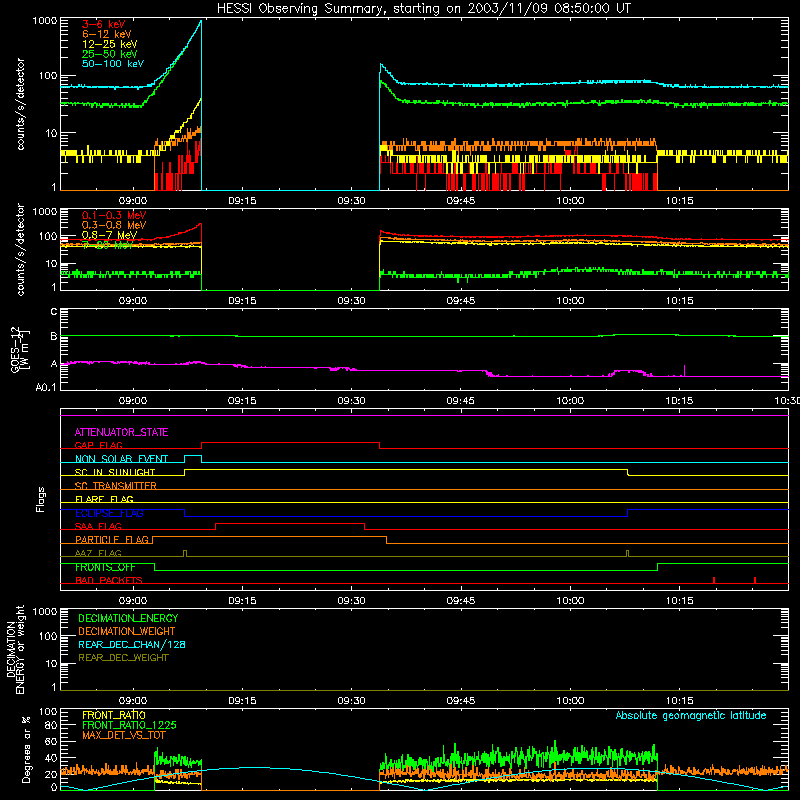
Task: Click the C flux class tick label
Action: click(54, 312)
